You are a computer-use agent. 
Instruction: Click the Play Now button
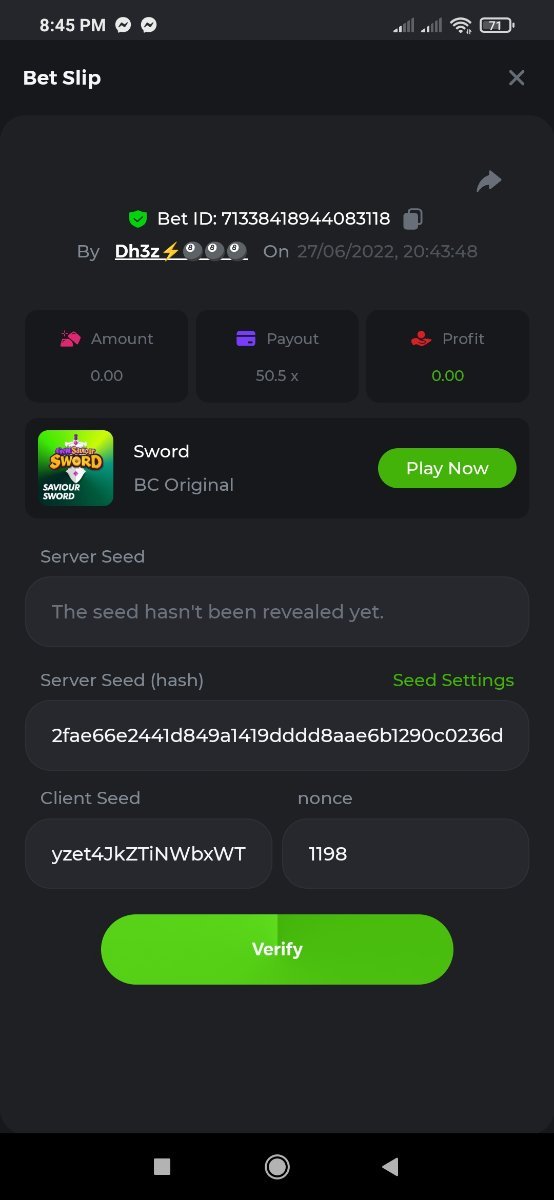click(447, 468)
